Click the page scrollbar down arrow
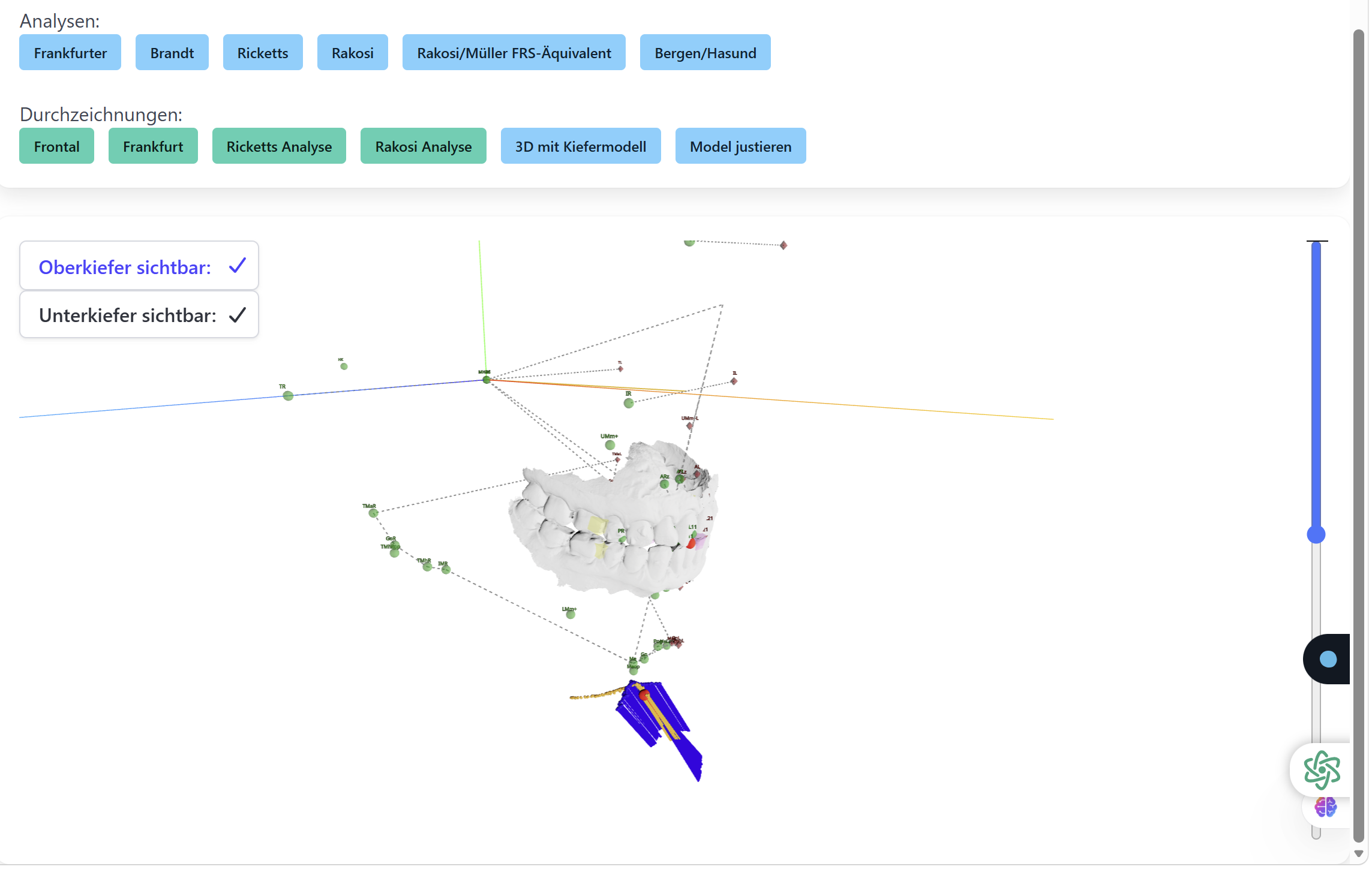Image resolution: width=1372 pixels, height=869 pixels. [1359, 853]
